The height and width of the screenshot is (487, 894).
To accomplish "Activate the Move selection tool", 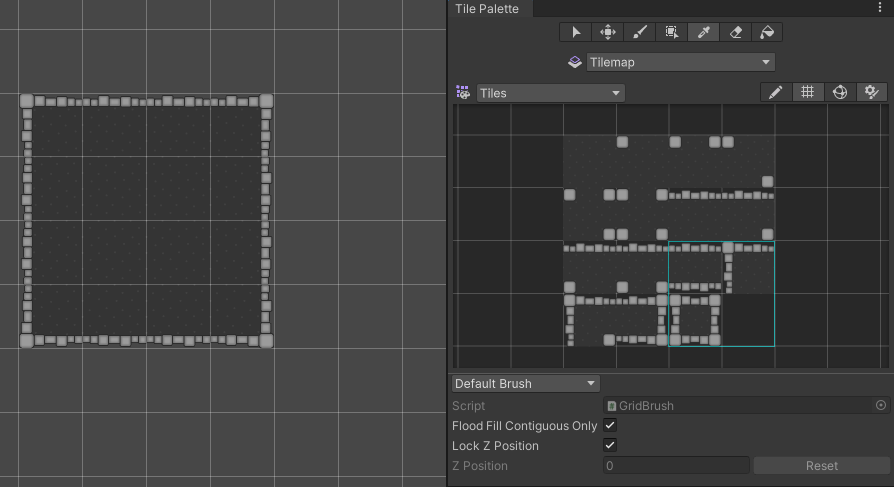I will (607, 32).
